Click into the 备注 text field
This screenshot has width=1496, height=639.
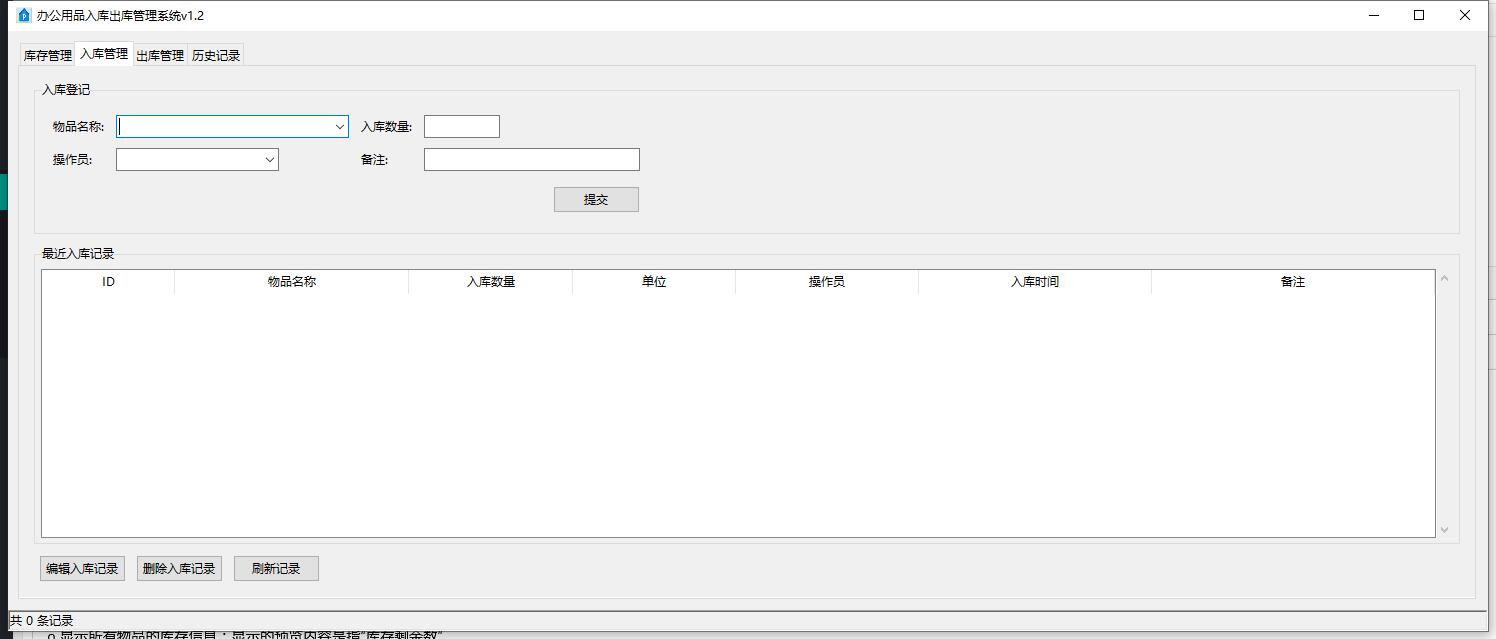click(531, 160)
